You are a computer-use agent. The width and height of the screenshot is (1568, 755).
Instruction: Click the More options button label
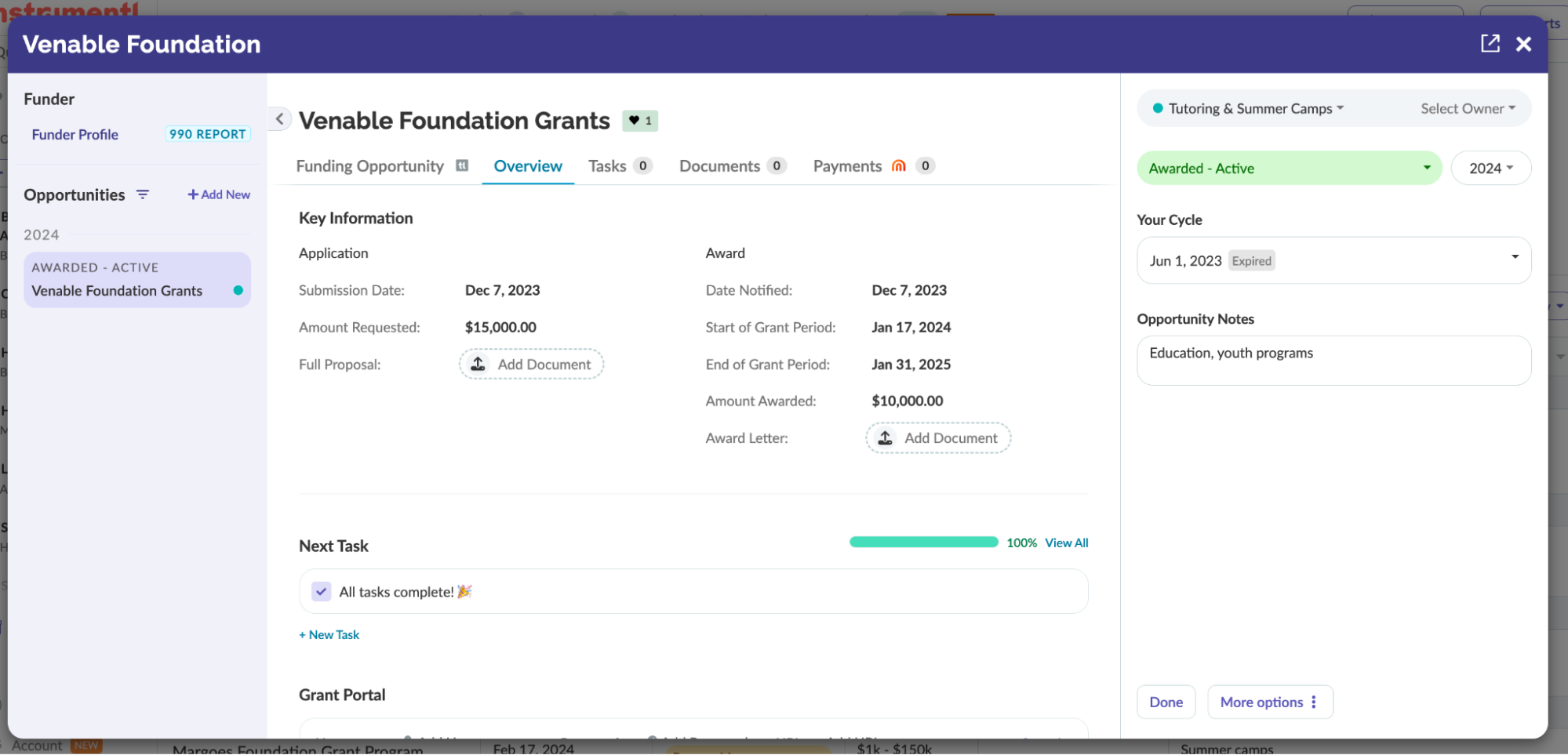point(1261,702)
